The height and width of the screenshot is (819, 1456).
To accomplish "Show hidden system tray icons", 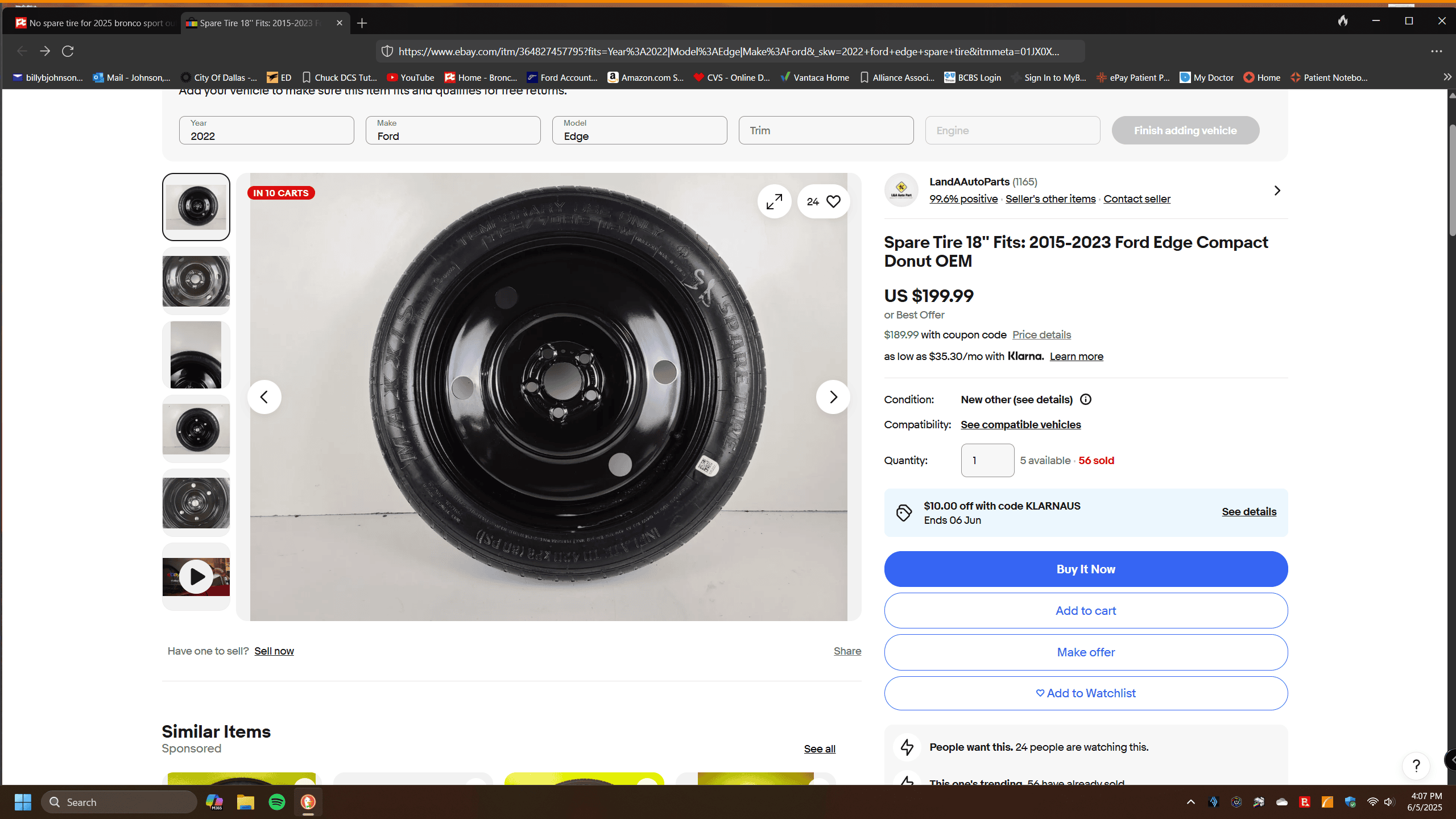I will (x=1191, y=802).
